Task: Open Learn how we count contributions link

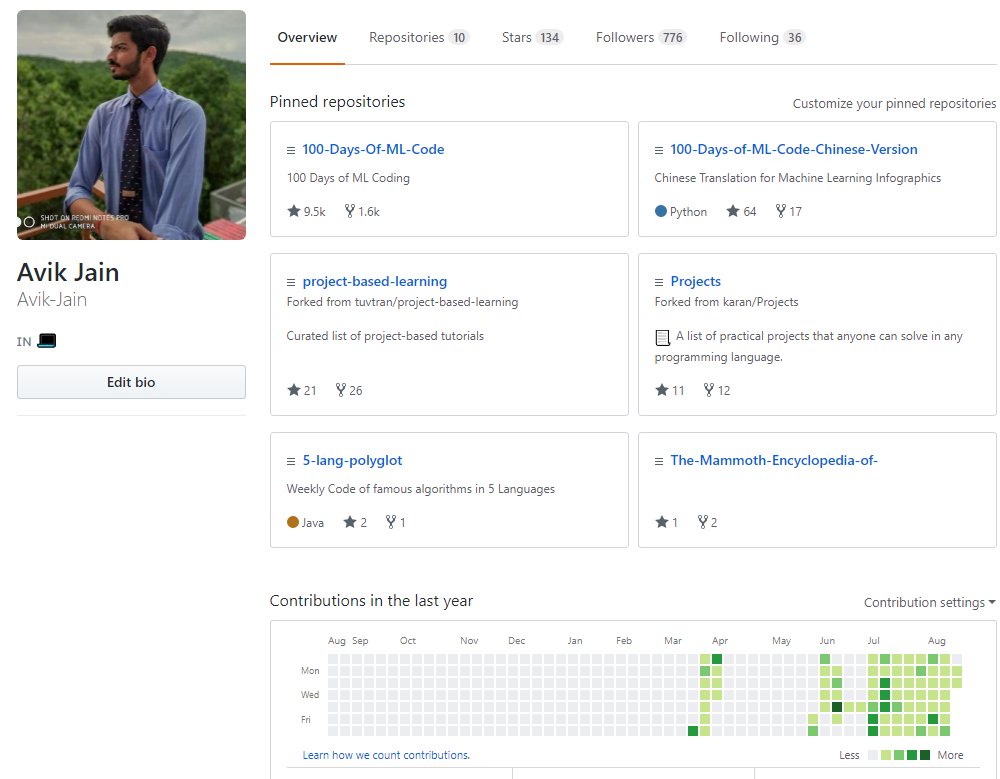Action: coord(386,755)
